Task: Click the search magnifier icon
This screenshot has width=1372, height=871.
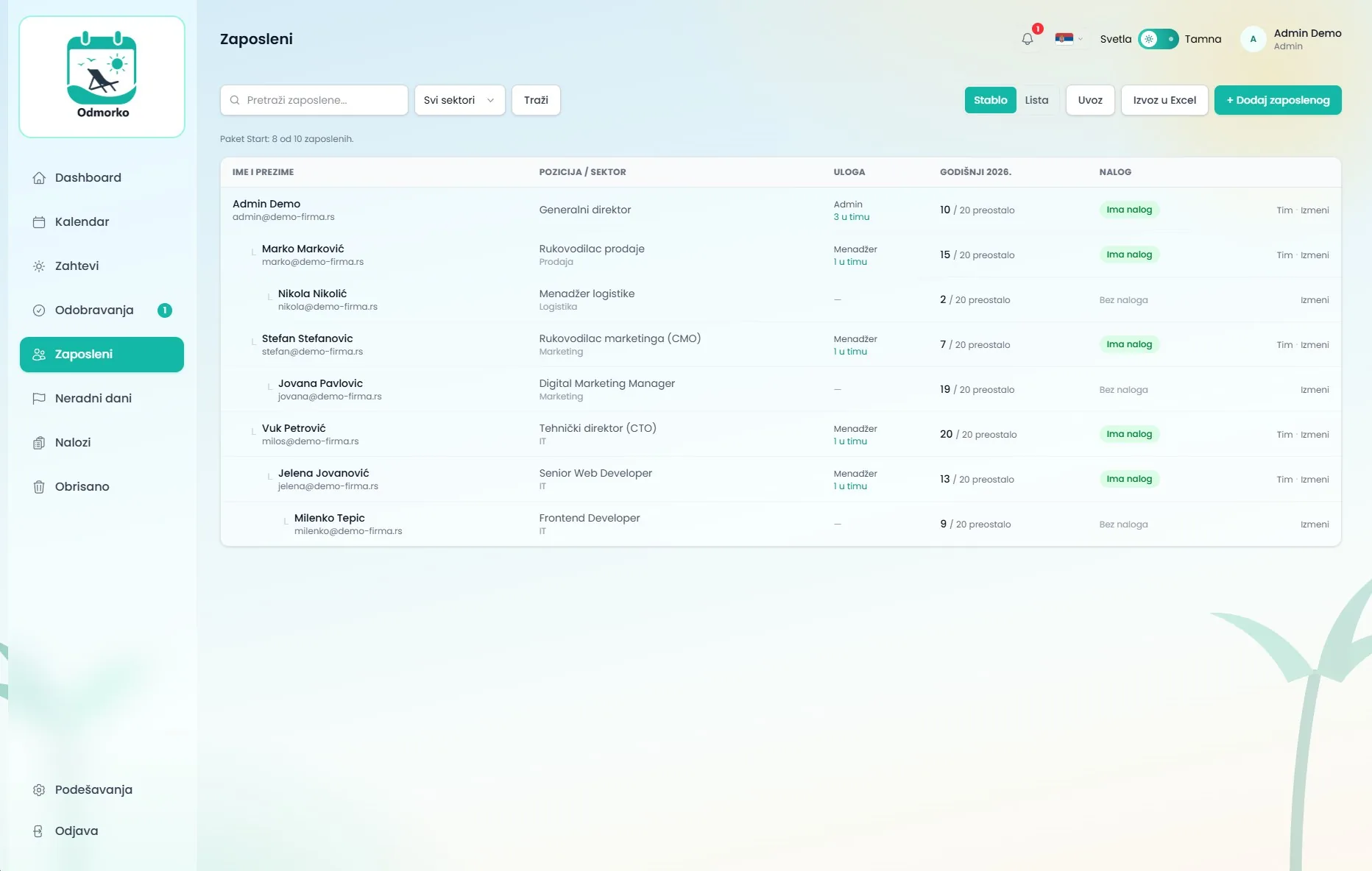Action: click(x=235, y=100)
